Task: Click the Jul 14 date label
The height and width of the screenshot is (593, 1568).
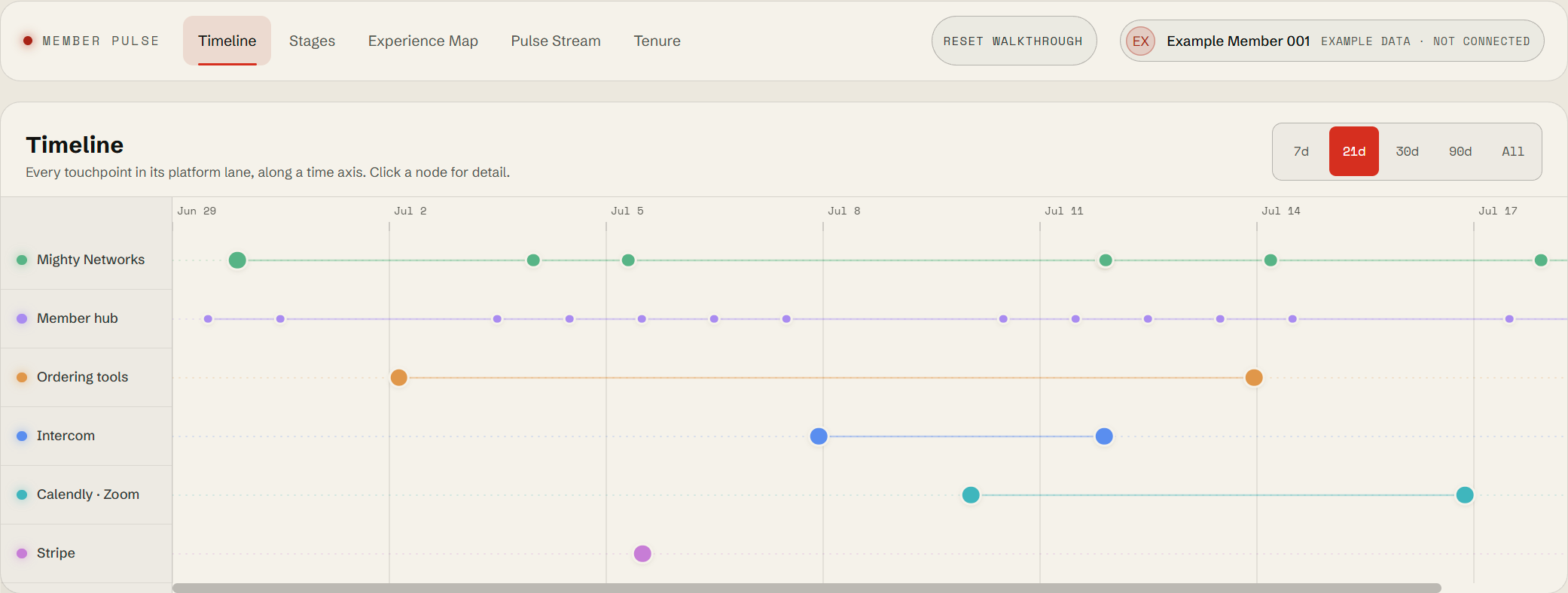Action: (1281, 211)
